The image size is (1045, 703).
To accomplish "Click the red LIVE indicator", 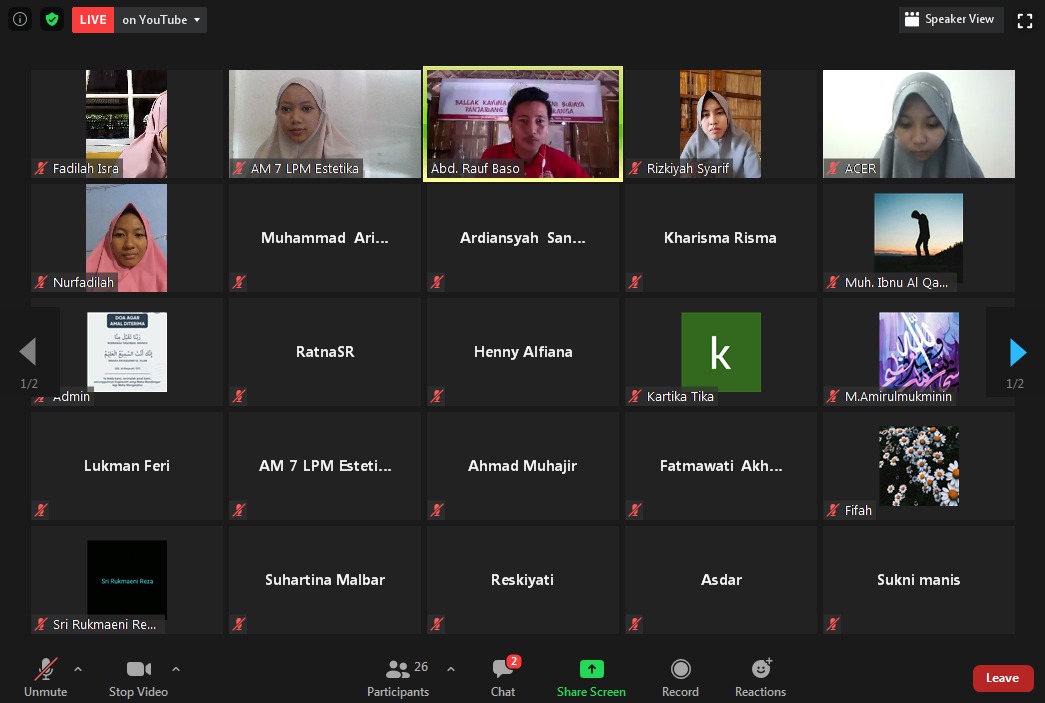I will (x=93, y=20).
